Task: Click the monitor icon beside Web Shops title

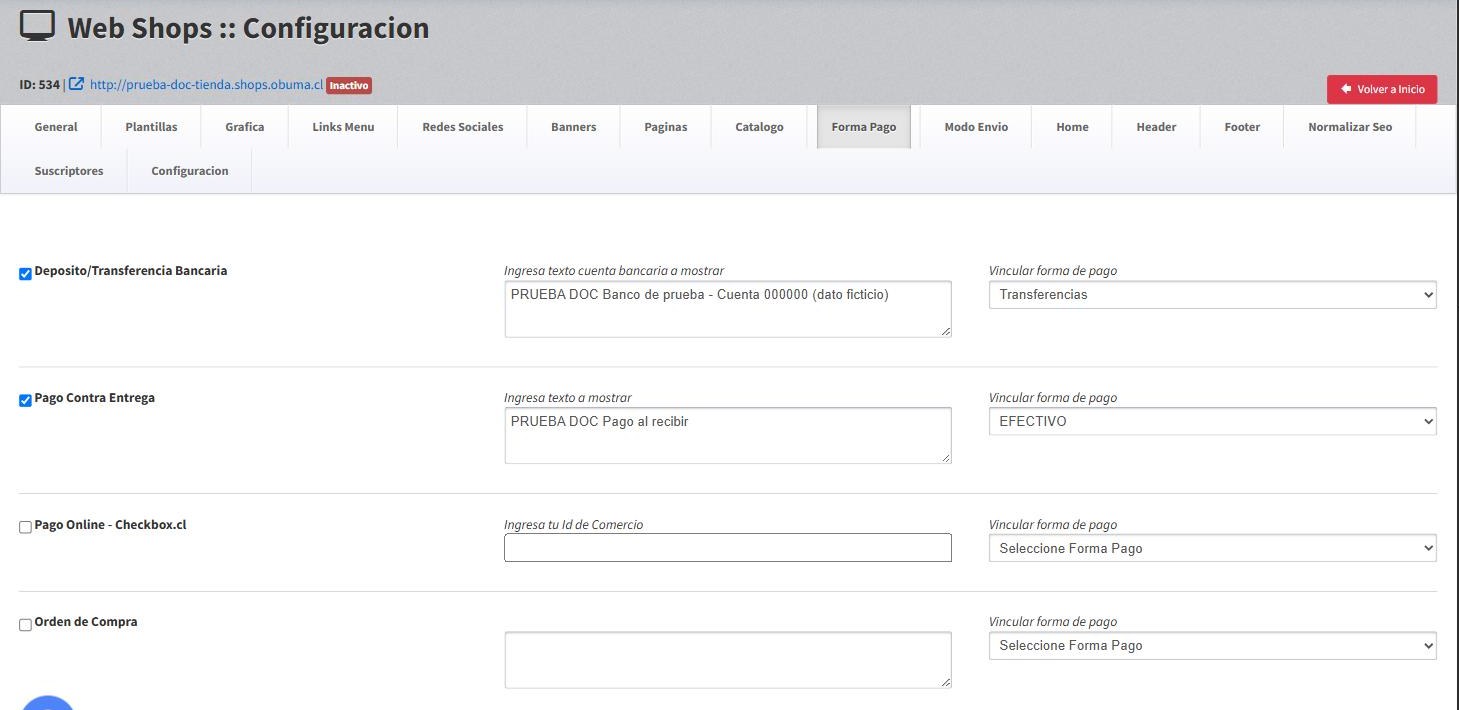Action: tap(37, 26)
